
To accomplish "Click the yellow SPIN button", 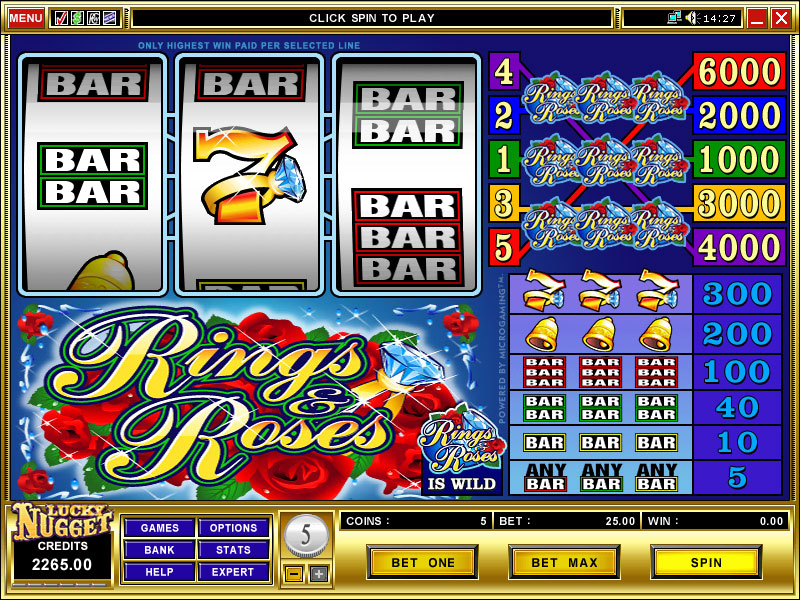I will click(x=706, y=562).
